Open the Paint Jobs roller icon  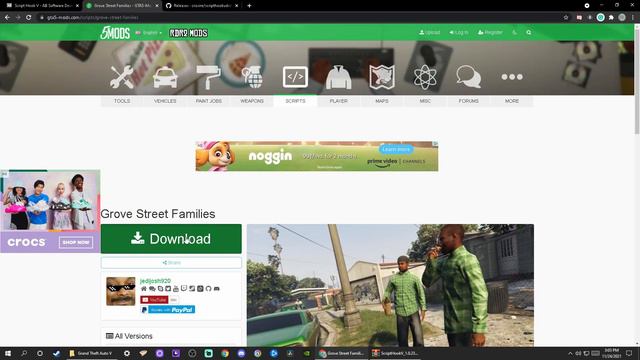pos(208,77)
